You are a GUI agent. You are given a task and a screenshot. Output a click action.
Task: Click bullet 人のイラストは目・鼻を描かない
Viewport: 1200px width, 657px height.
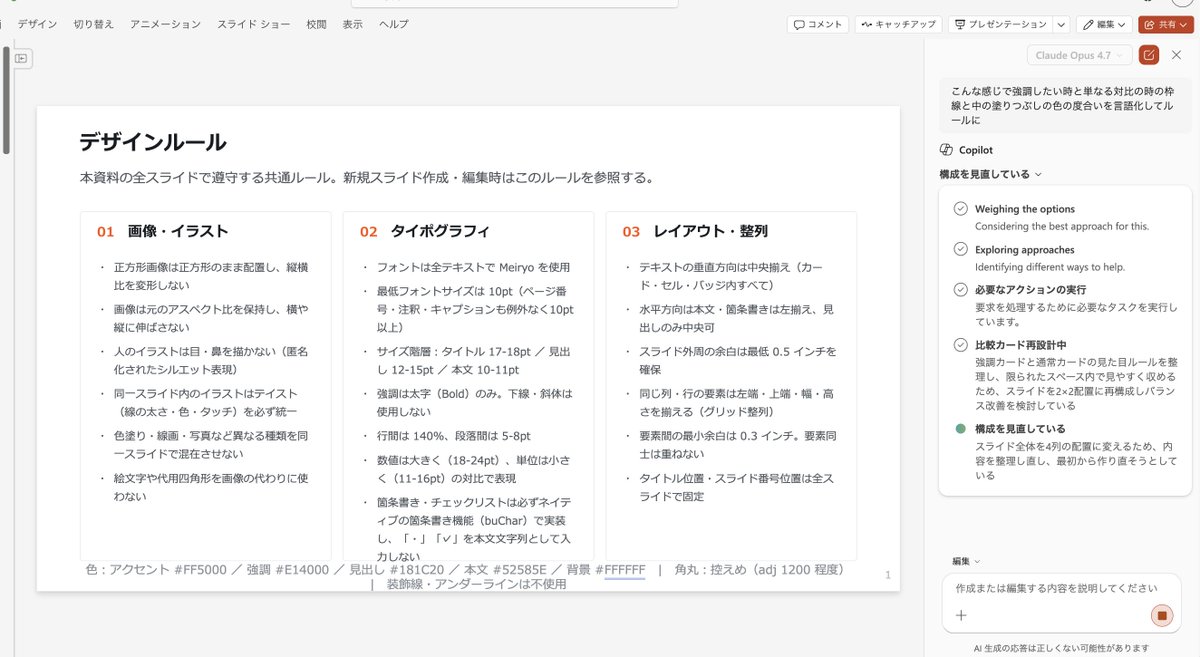coord(210,360)
